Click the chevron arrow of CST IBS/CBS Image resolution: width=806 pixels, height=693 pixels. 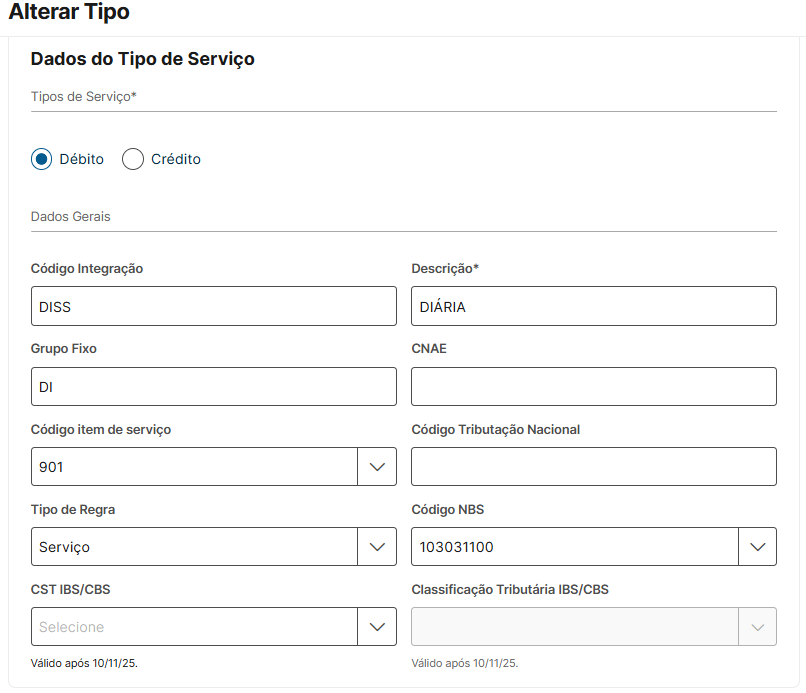click(x=377, y=627)
